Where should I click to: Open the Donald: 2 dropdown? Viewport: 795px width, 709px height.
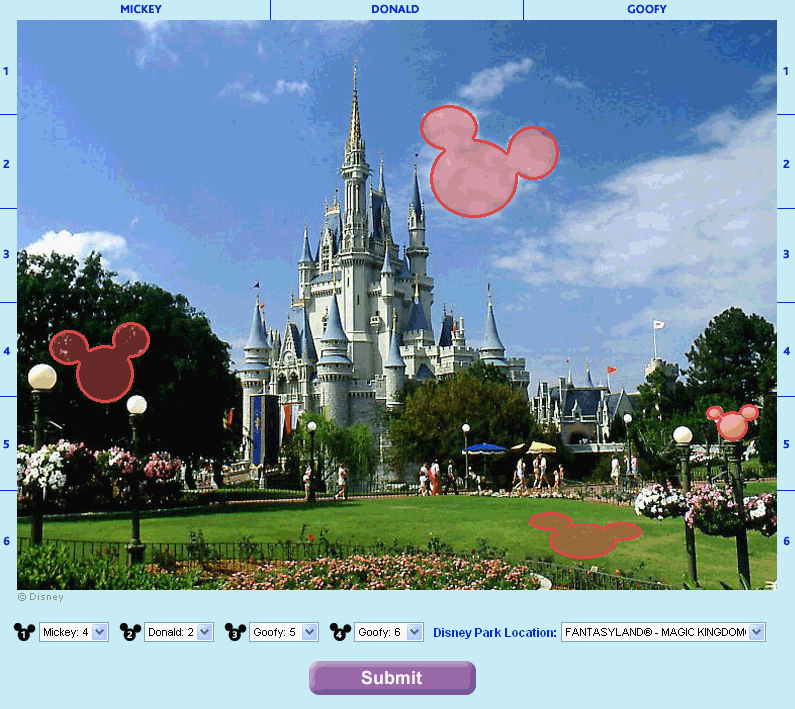tap(179, 632)
